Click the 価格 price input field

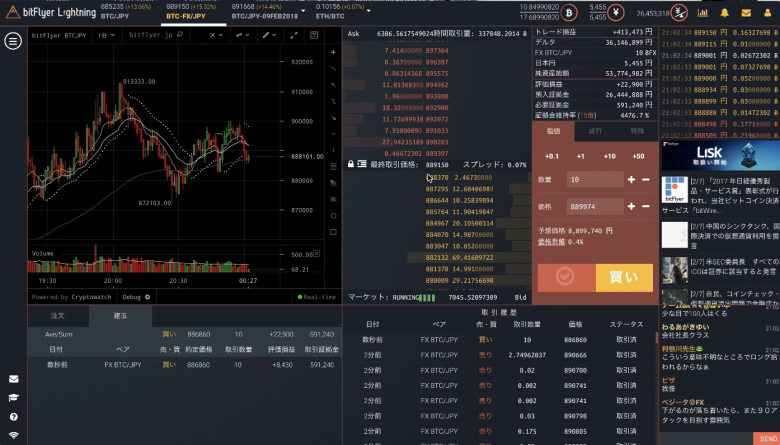595,206
